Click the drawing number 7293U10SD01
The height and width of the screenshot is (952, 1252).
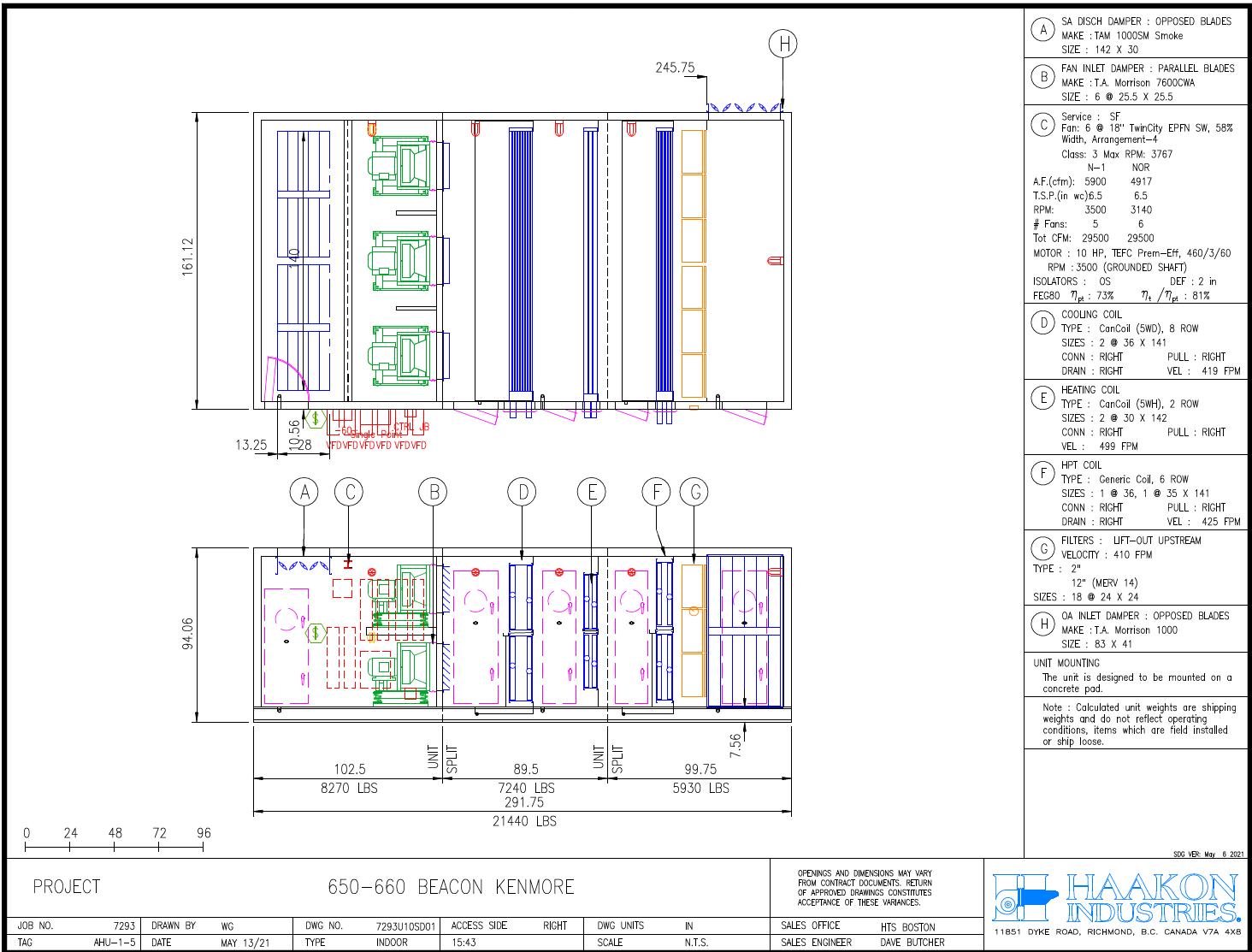coord(406,925)
